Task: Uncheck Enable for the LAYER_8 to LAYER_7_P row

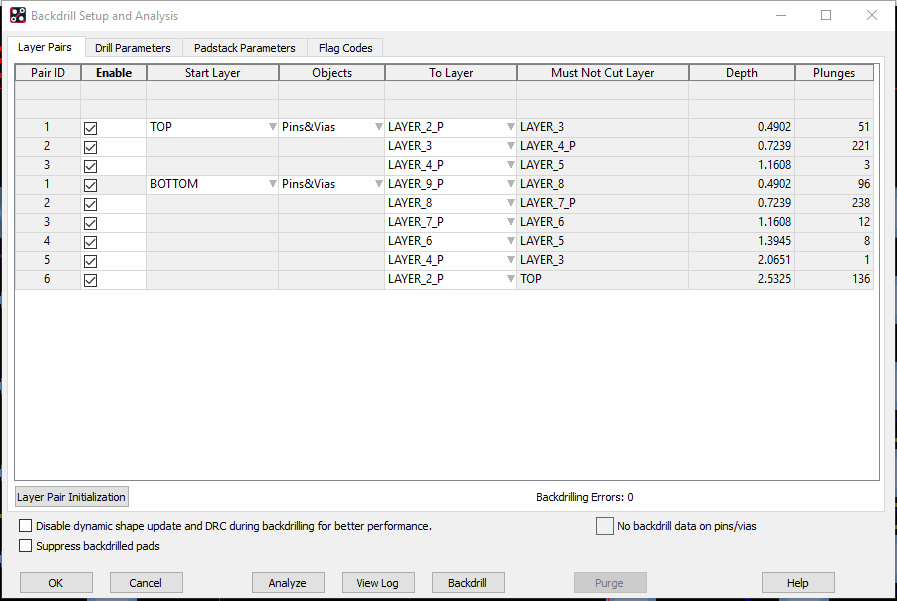Action: [90, 204]
